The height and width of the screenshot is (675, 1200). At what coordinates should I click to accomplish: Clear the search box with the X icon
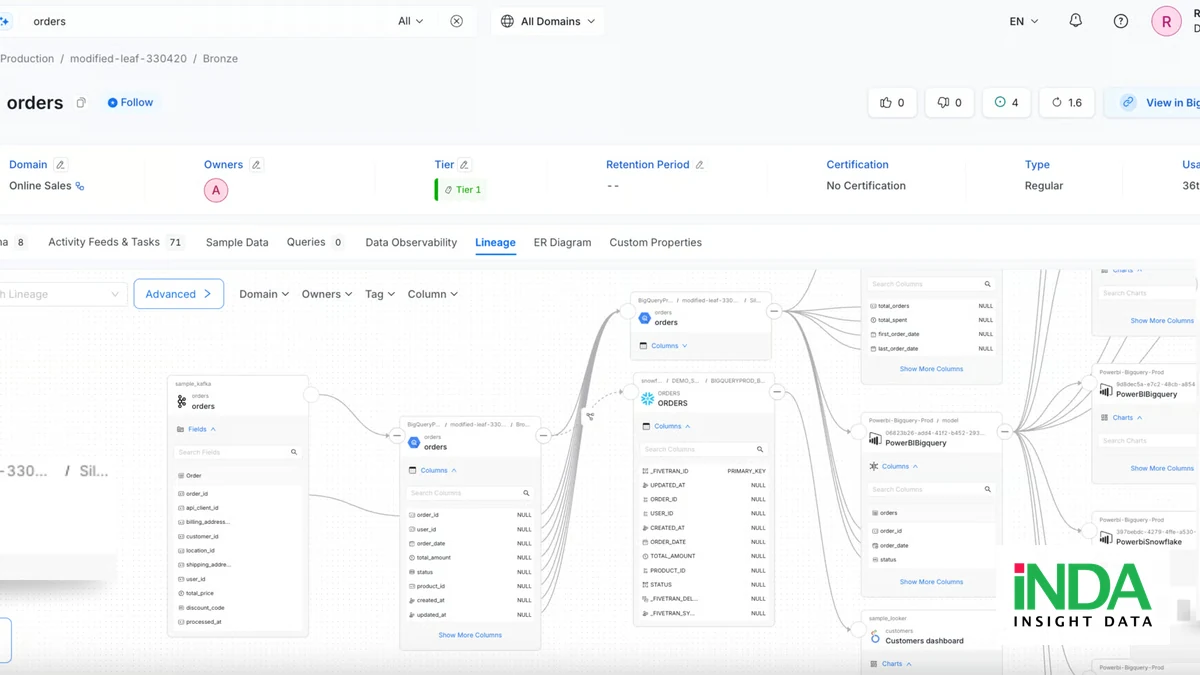click(457, 21)
